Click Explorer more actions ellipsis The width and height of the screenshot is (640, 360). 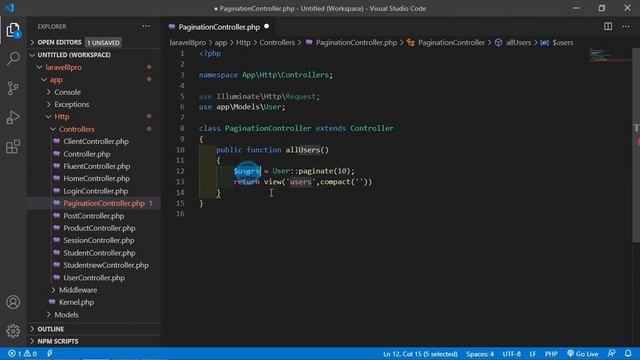[146, 27]
